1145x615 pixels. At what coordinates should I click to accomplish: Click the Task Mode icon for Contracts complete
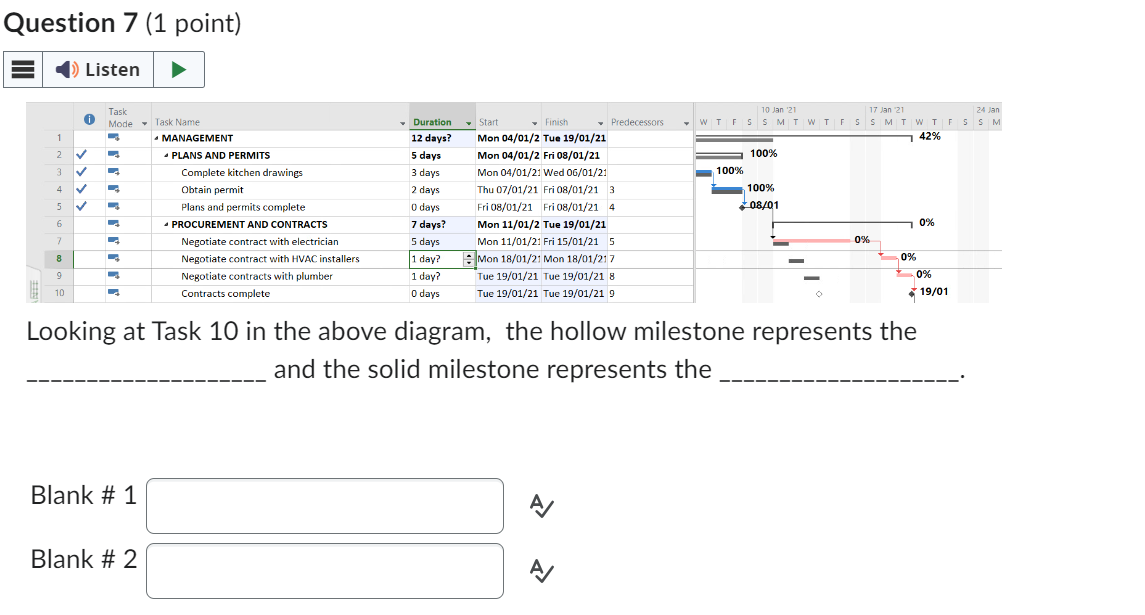(x=112, y=291)
